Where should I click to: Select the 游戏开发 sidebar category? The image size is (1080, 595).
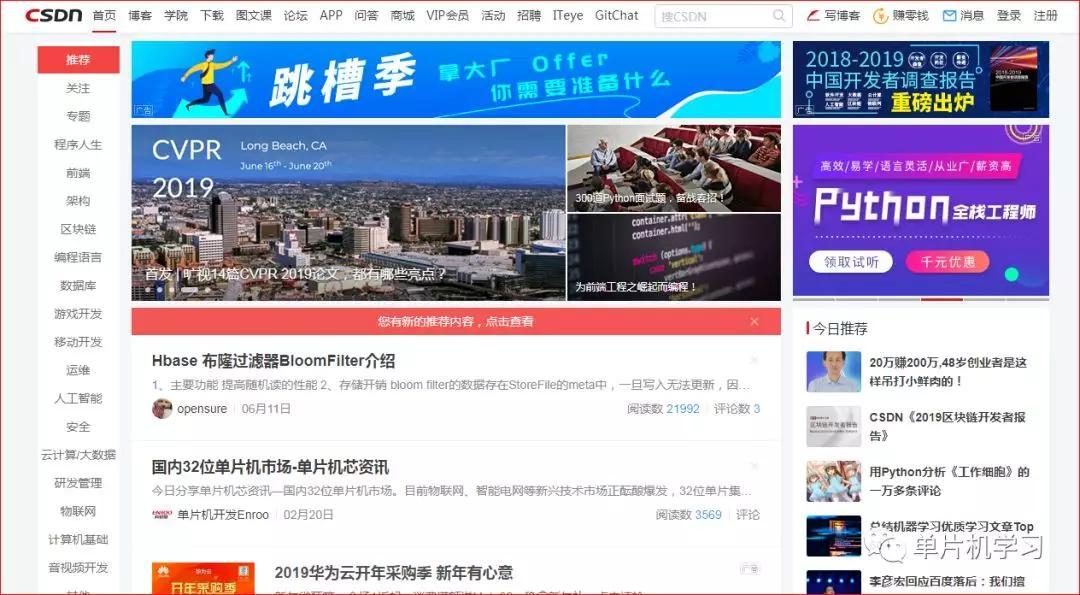pos(79,314)
